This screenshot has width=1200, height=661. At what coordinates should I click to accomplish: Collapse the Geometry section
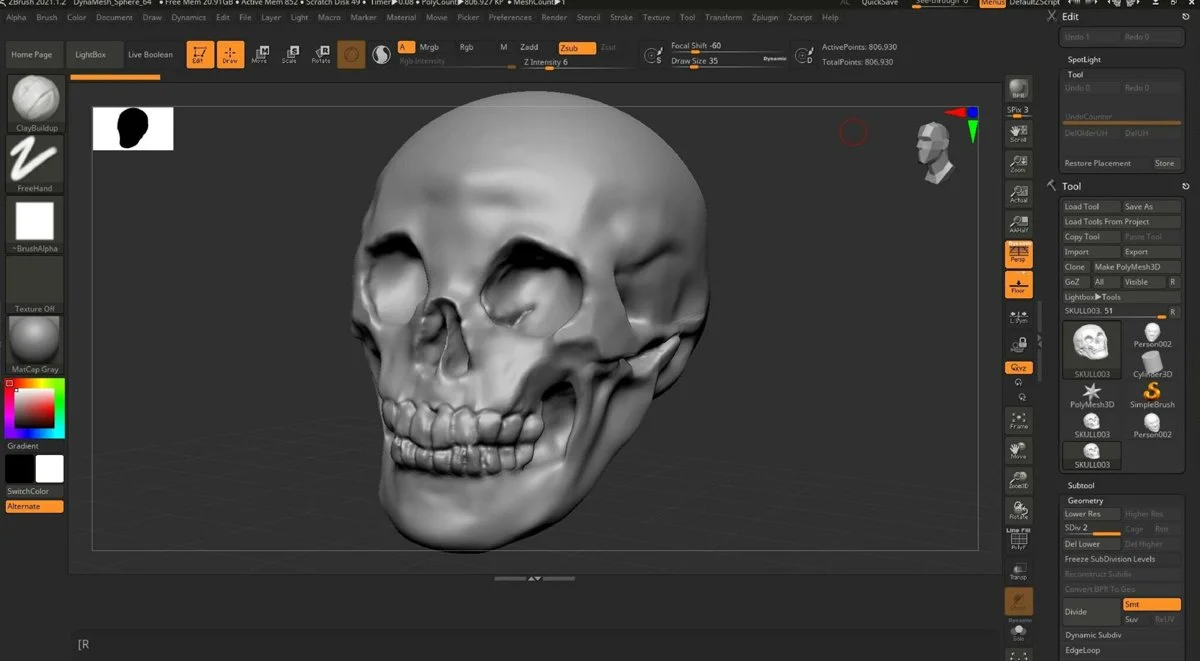(x=1085, y=500)
